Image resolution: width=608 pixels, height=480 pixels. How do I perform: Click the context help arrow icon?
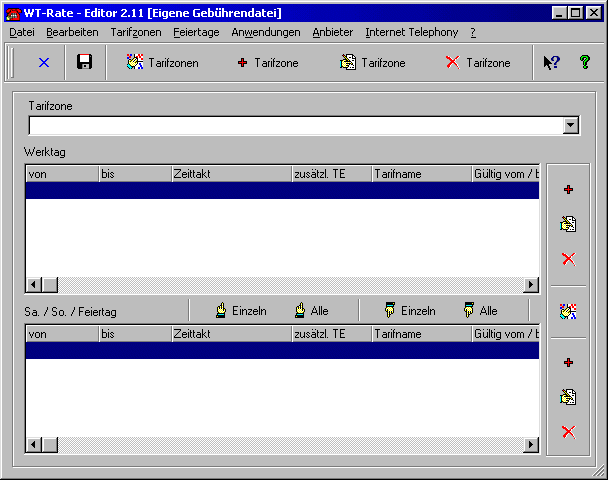point(550,62)
